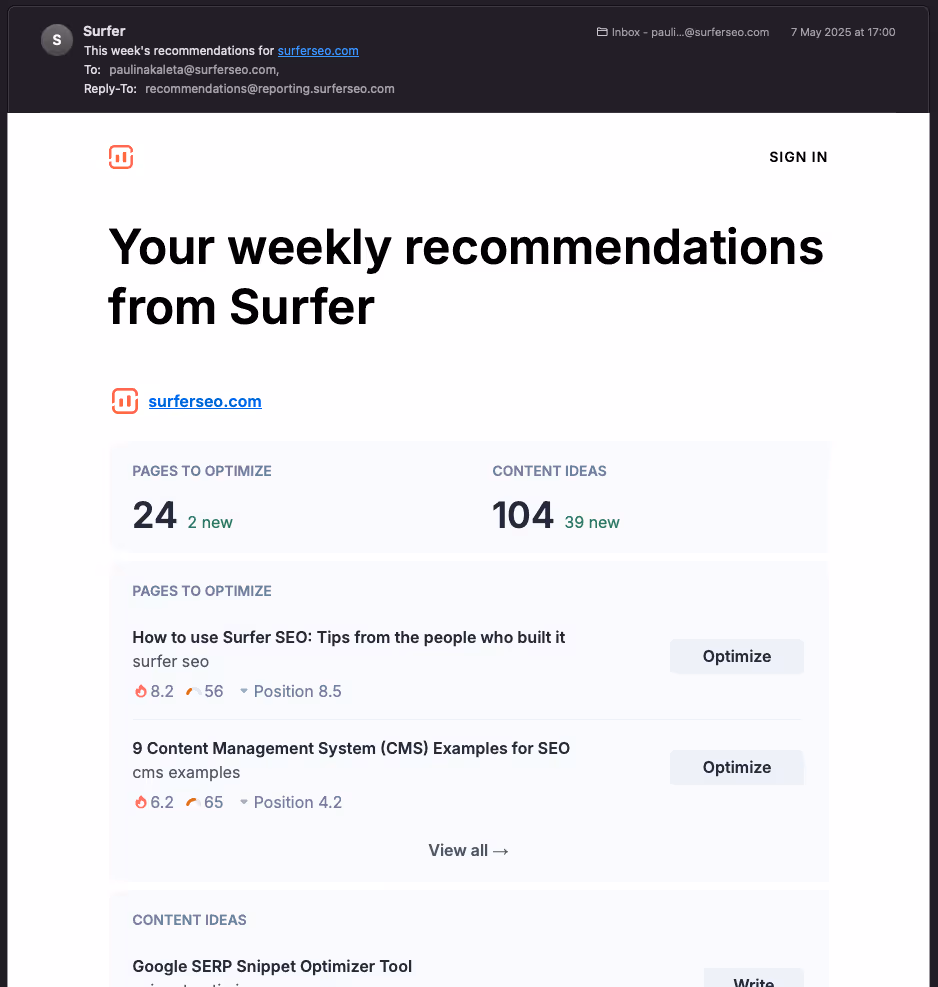Click flame icon next to 8.2 score
Viewport: 938px width, 987px height.
pos(140,691)
